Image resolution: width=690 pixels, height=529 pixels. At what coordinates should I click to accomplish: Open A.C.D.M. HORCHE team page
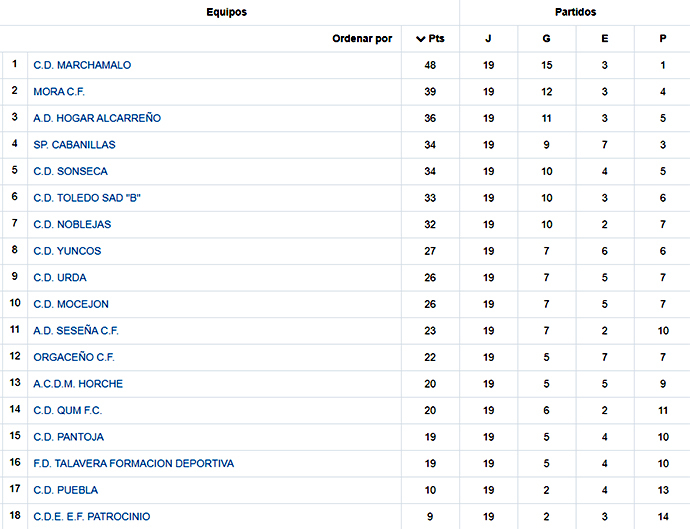[78, 384]
